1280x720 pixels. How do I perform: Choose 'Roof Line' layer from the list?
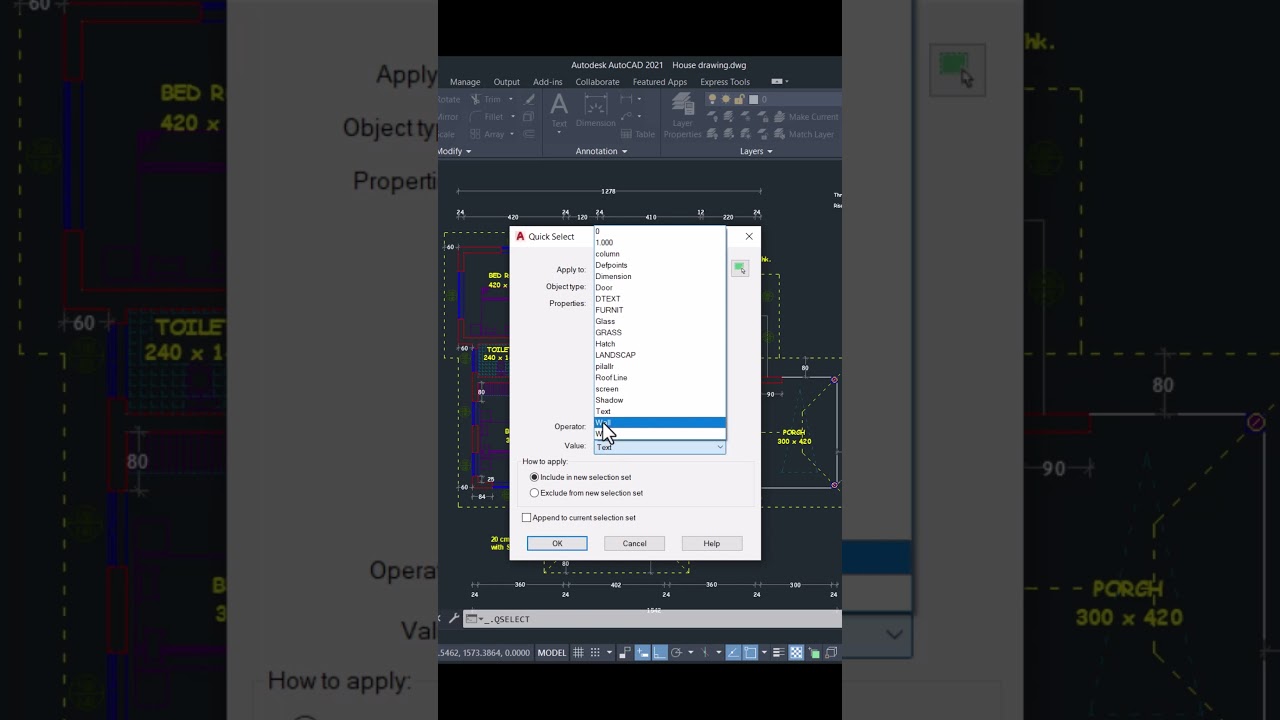[659, 378]
